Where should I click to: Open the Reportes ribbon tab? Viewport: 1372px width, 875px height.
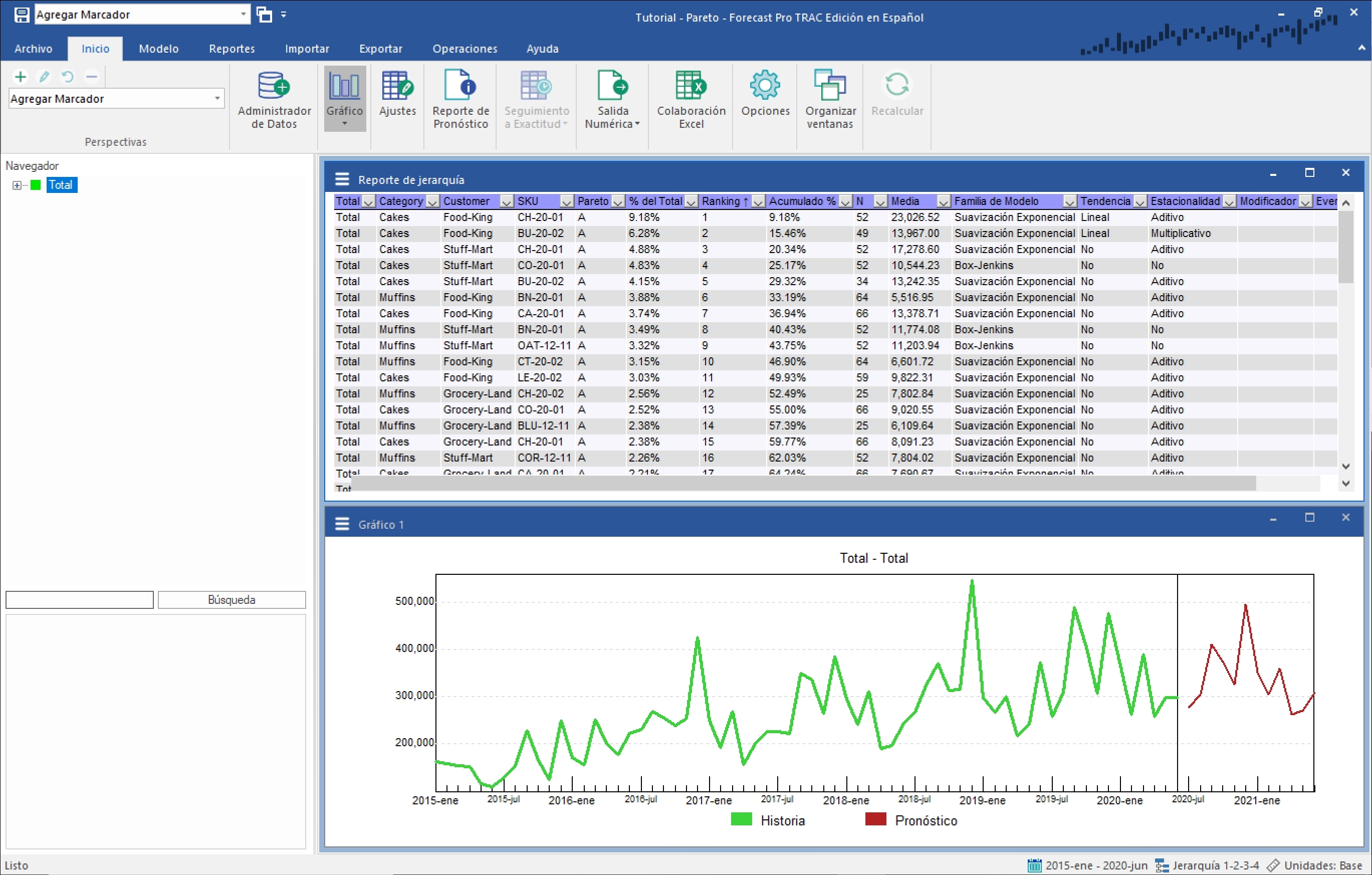pos(232,49)
